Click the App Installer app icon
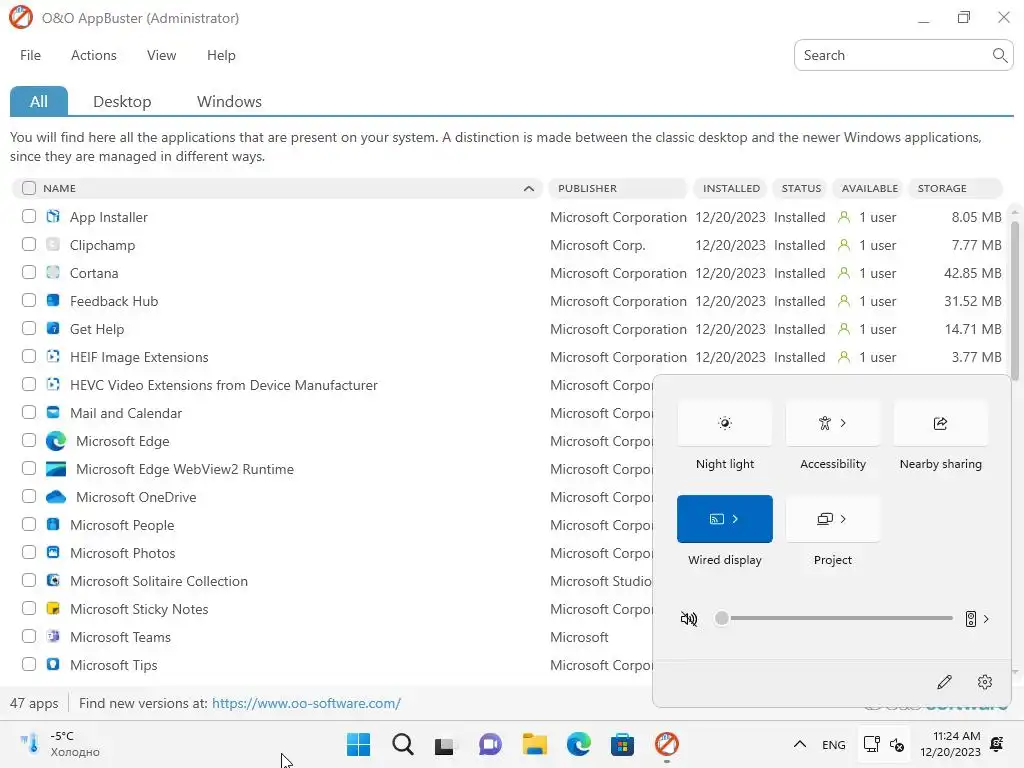The width and height of the screenshot is (1024, 768). click(53, 216)
